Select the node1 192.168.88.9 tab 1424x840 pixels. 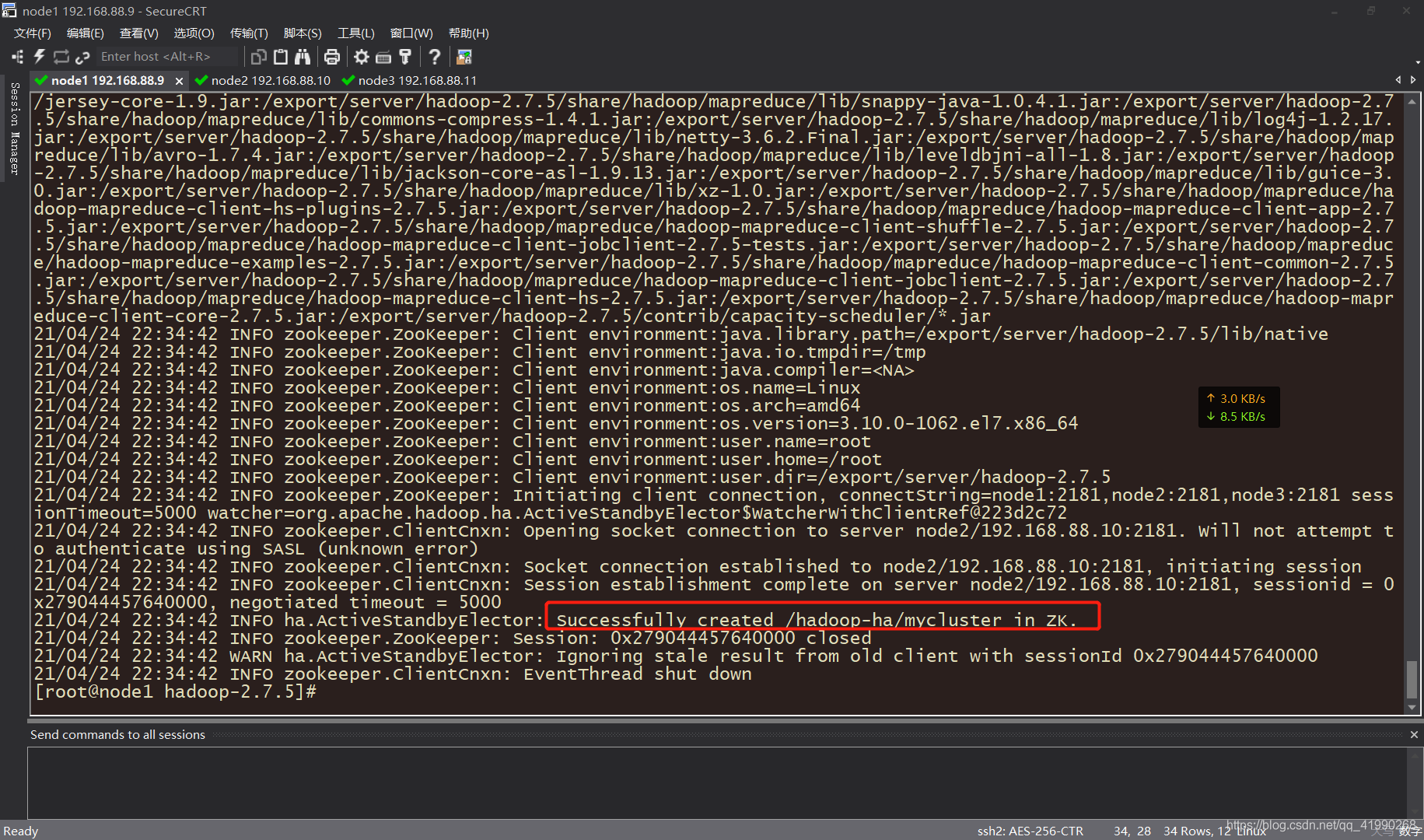(107, 80)
